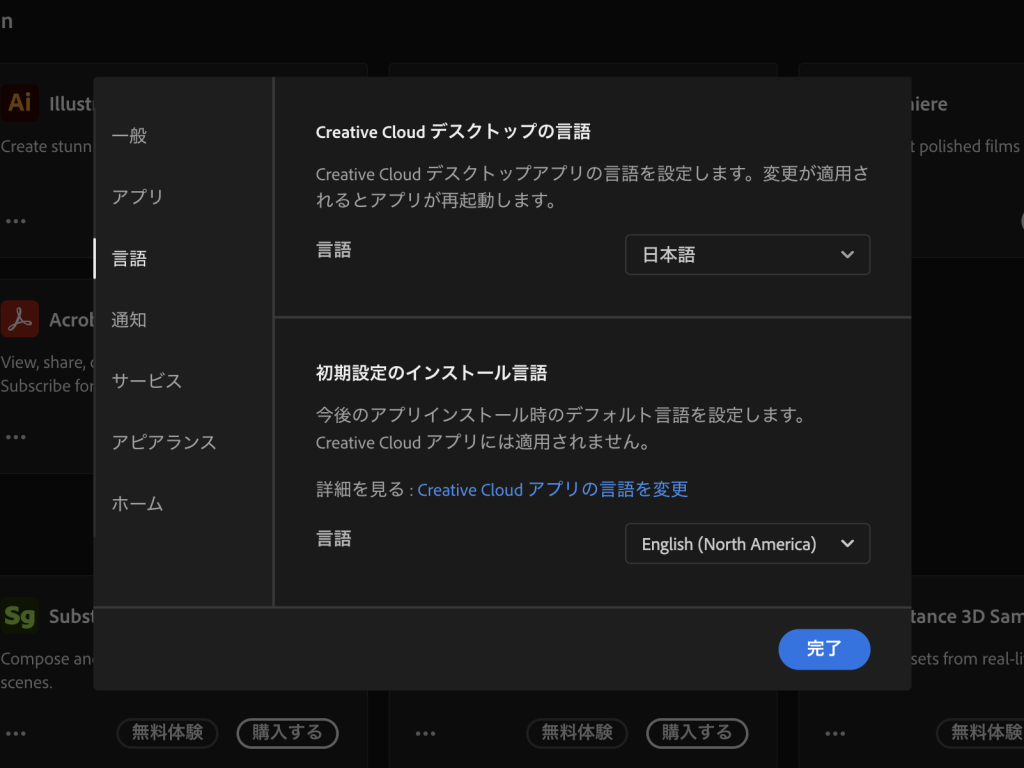Open the アプリ settings tab

point(138,197)
